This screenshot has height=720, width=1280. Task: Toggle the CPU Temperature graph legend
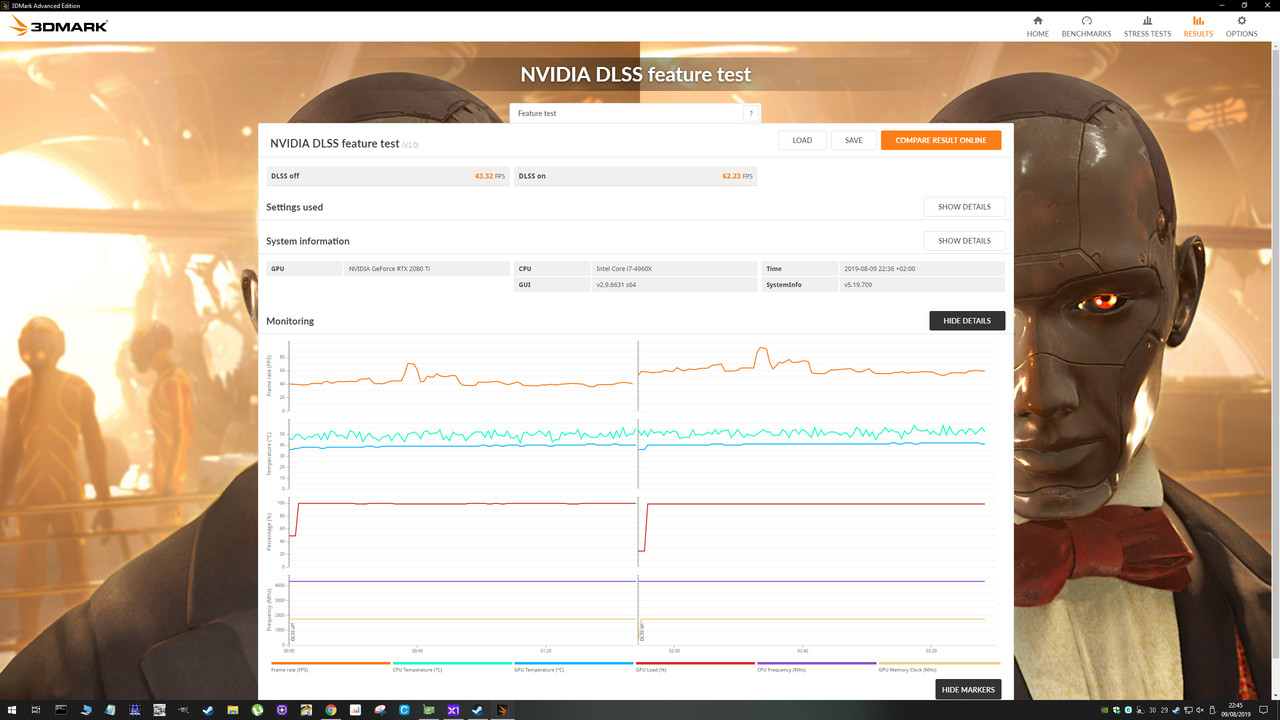click(452, 666)
